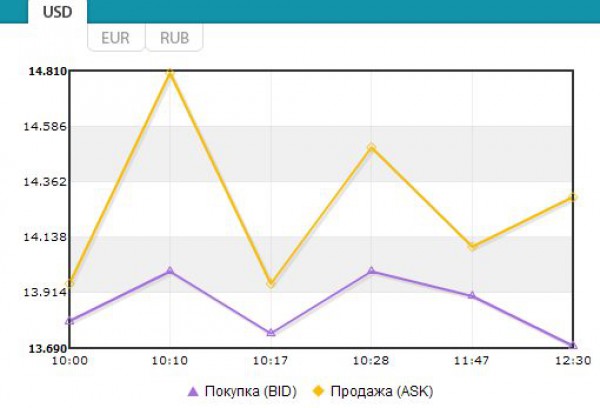Click the 13.914 y-axis label
The height and width of the screenshot is (408, 600).
(45, 292)
